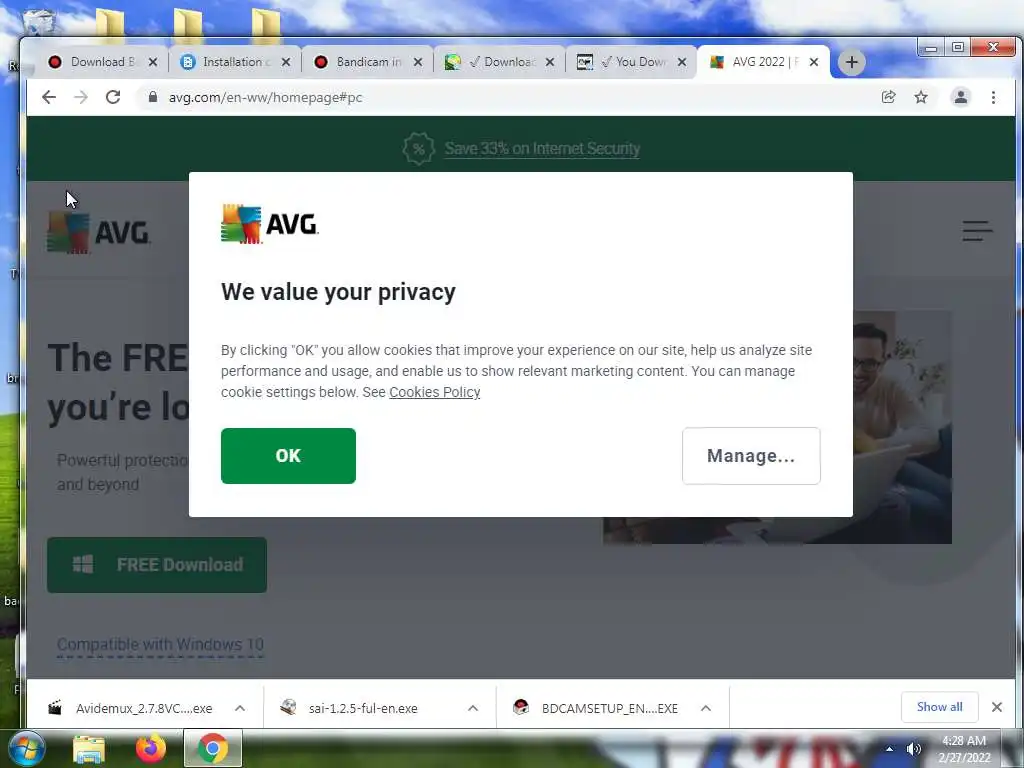The width and height of the screenshot is (1024, 768).
Task: Click the FREE Download button
Action: (x=157, y=565)
